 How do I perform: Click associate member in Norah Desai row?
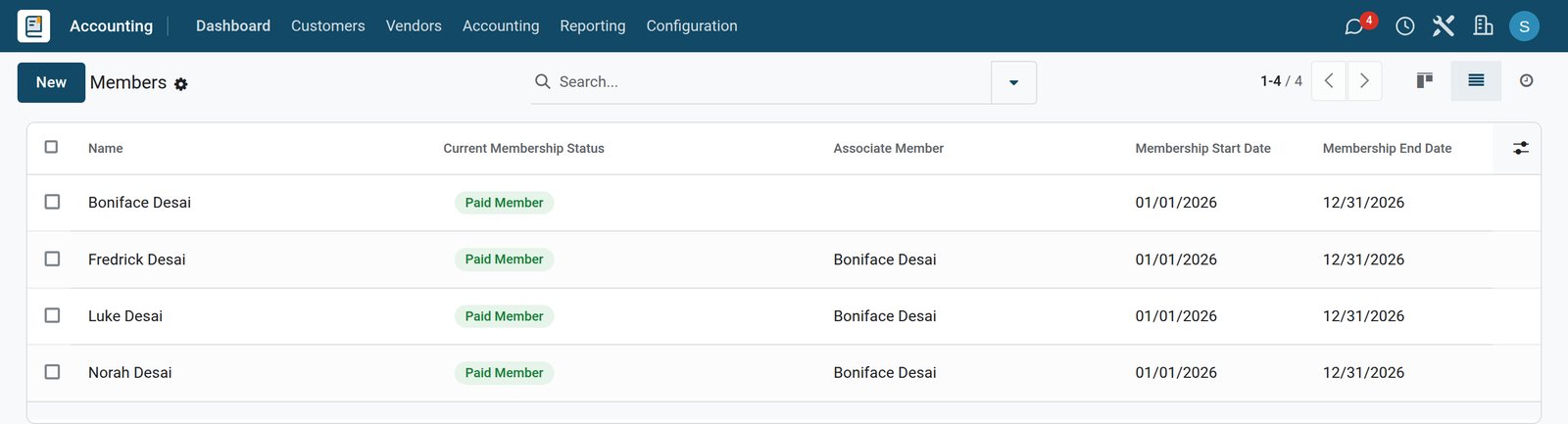[885, 373]
